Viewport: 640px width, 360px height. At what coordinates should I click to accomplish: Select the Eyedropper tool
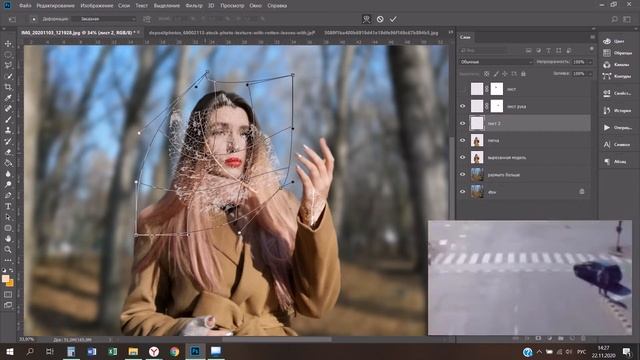coord(8,98)
